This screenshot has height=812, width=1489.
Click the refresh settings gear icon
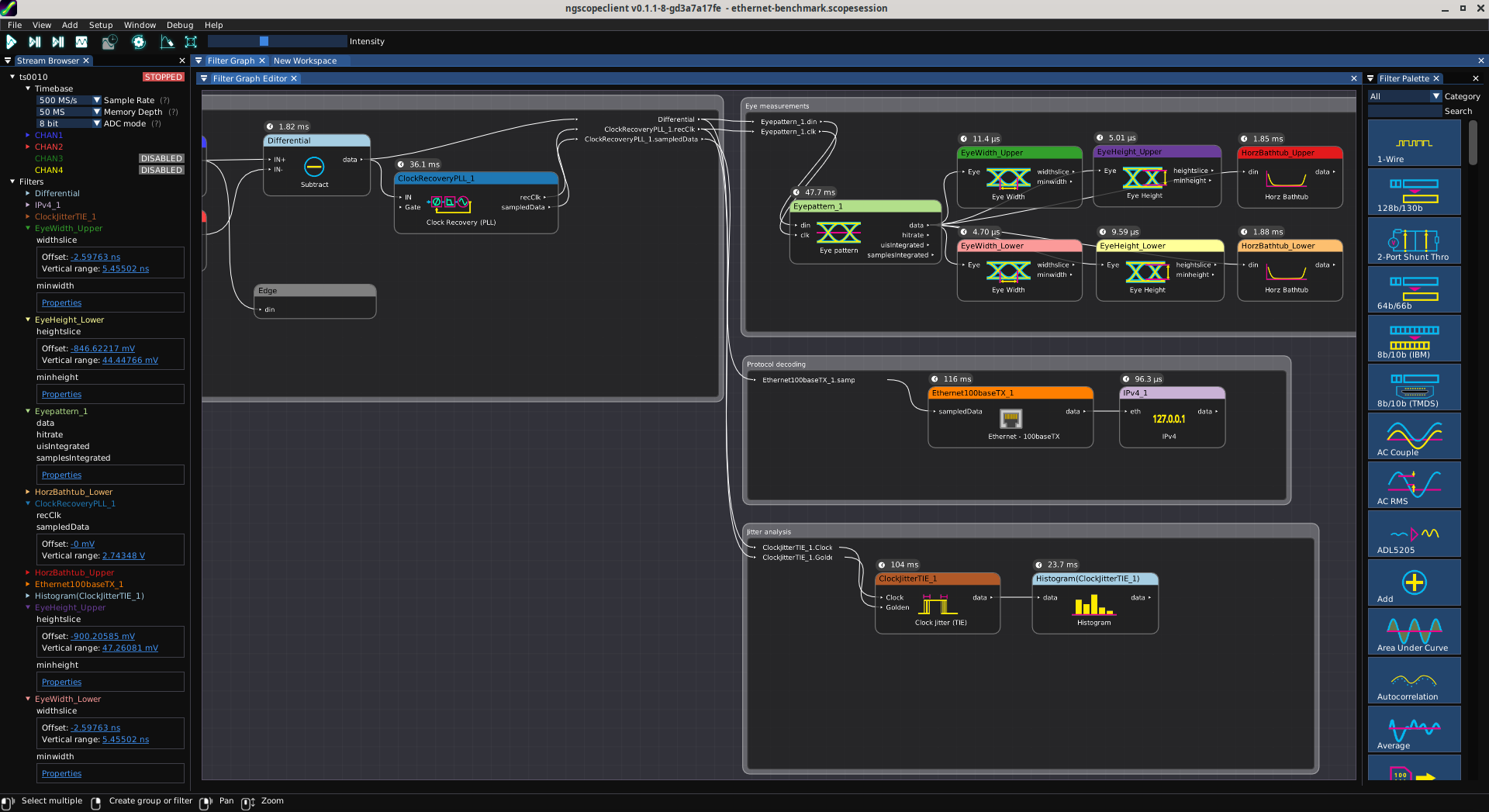click(139, 42)
